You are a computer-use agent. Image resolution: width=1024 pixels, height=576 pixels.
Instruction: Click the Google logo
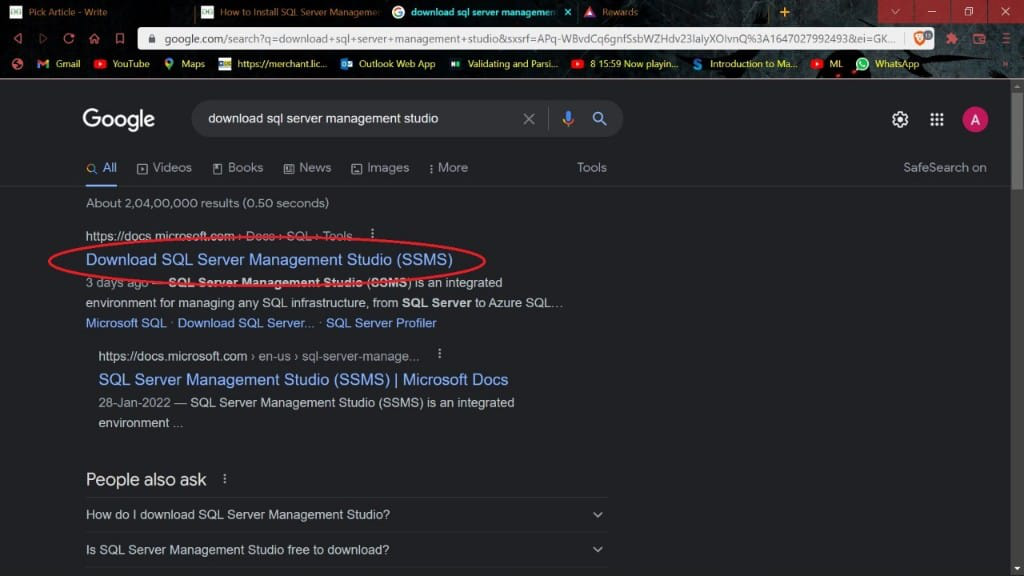[x=119, y=119]
